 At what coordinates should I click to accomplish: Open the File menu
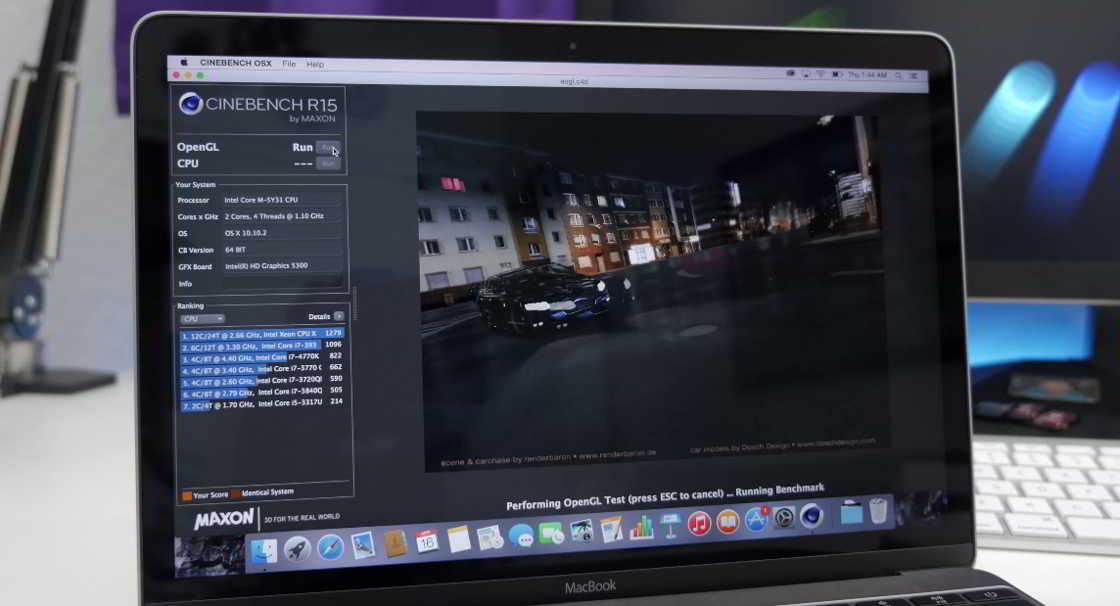(x=289, y=64)
